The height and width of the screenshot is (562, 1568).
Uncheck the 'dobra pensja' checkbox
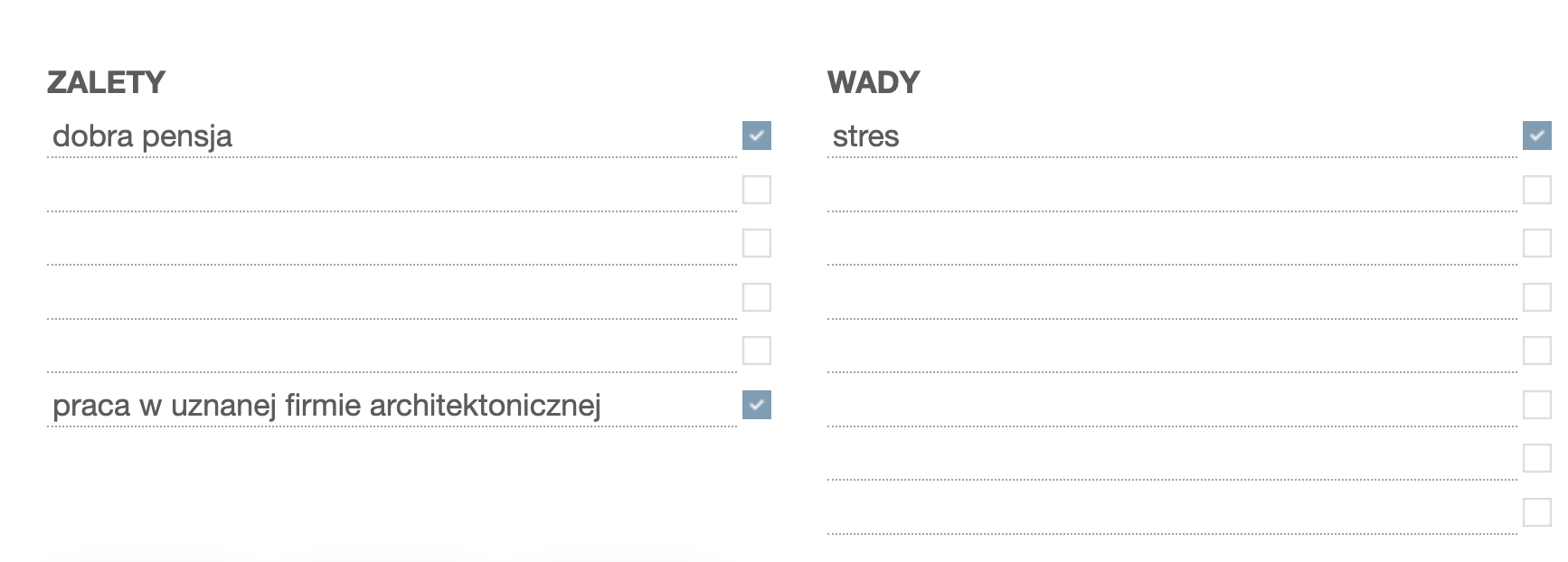[x=757, y=136]
